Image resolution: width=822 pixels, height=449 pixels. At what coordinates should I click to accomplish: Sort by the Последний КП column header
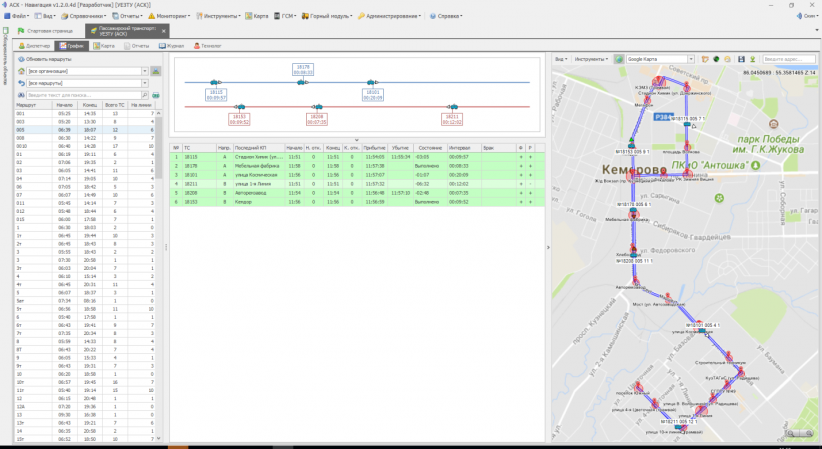click(x=258, y=148)
